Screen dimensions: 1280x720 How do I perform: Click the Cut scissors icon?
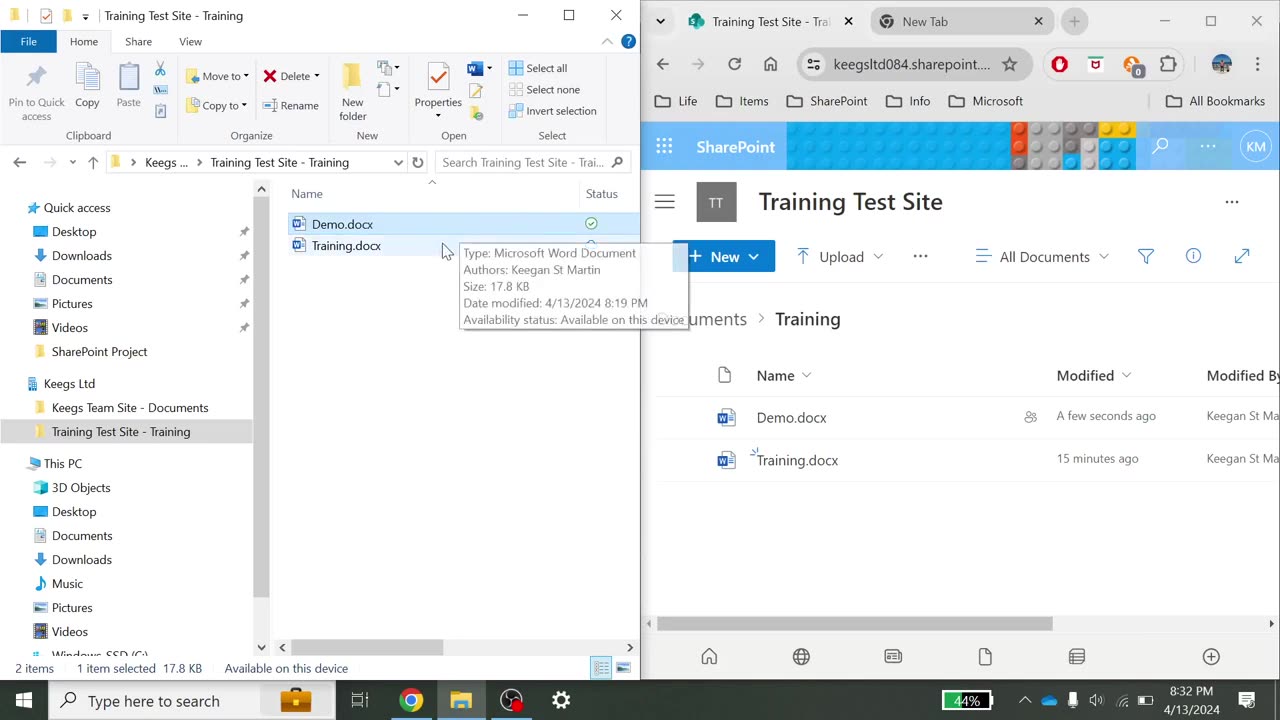coord(160,69)
